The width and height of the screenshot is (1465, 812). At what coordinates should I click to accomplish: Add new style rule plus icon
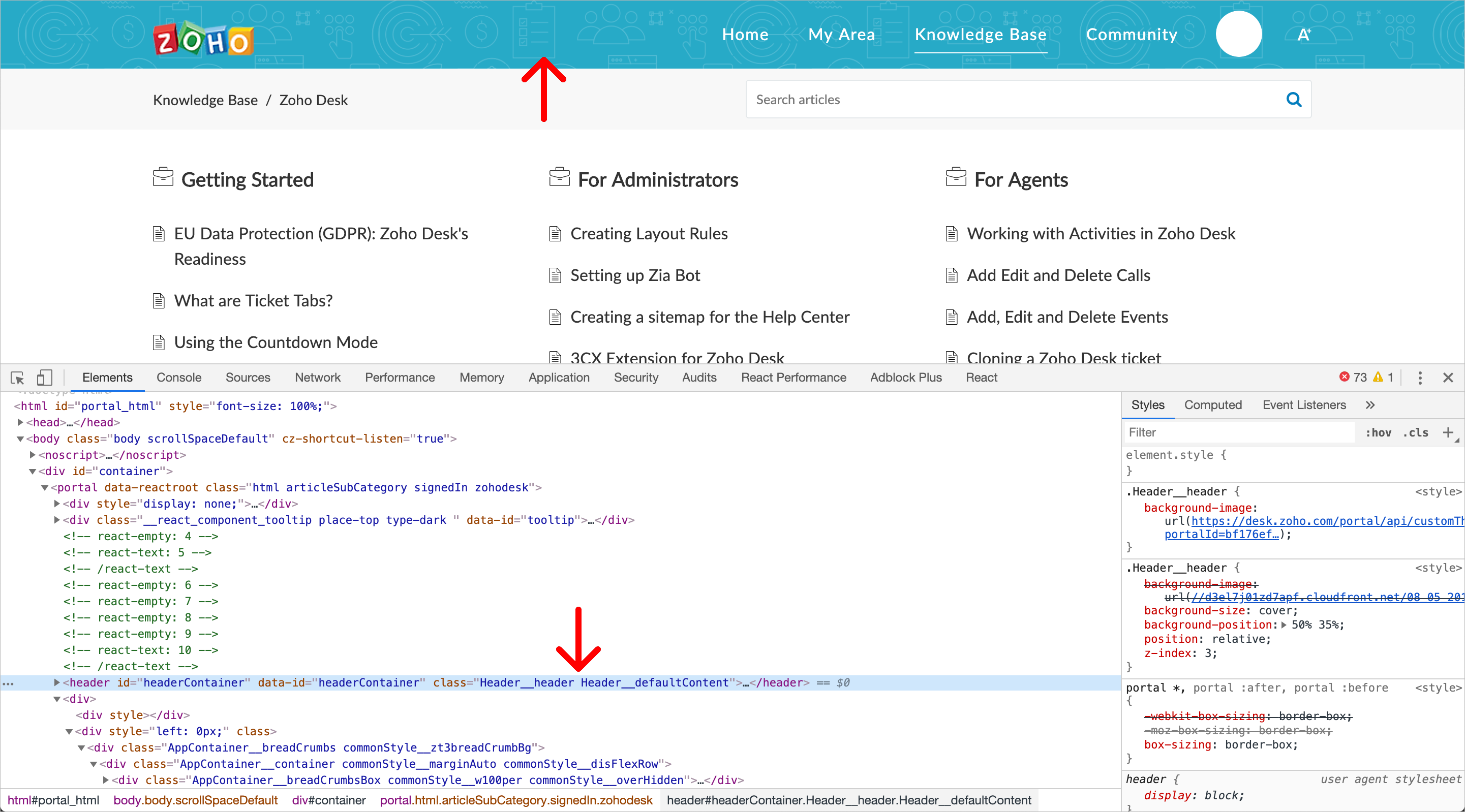(1448, 432)
